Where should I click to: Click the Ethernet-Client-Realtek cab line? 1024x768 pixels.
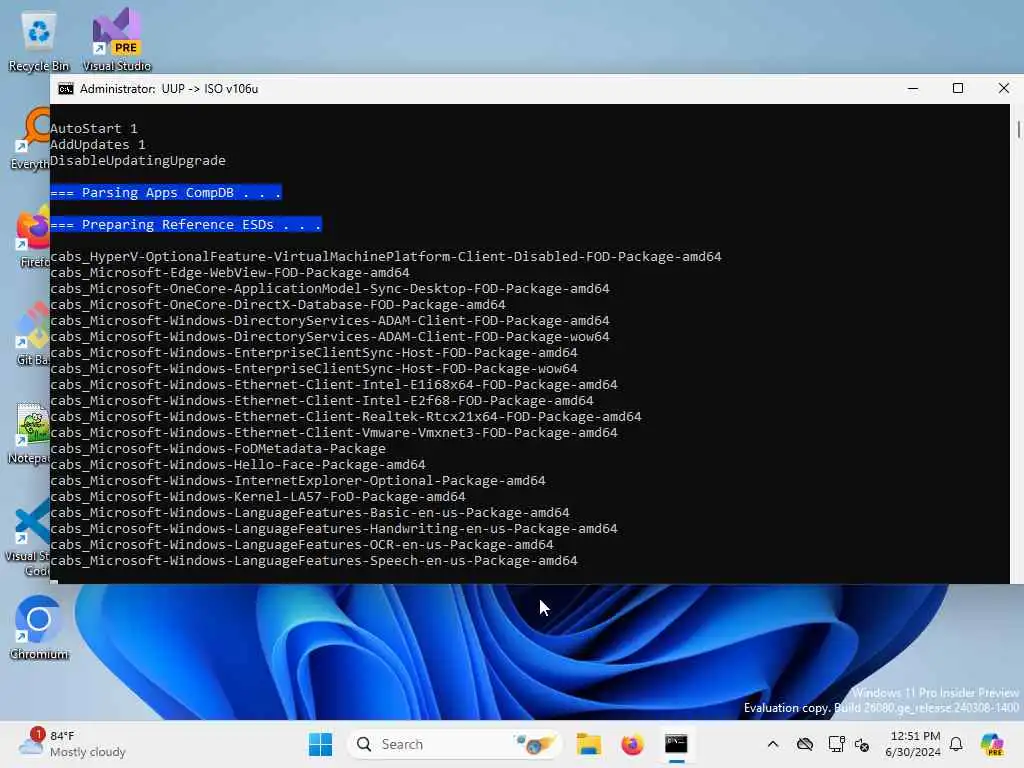346,417
